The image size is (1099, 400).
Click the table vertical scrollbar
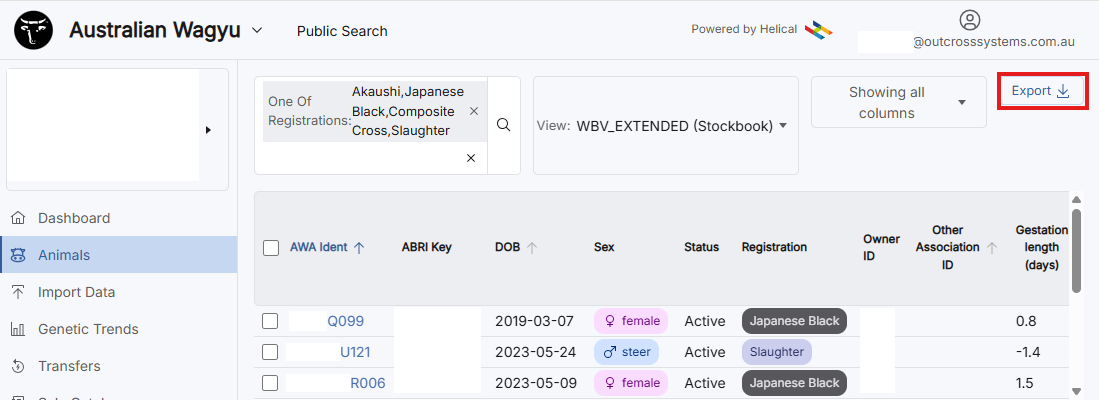pyautogui.click(x=1076, y=250)
